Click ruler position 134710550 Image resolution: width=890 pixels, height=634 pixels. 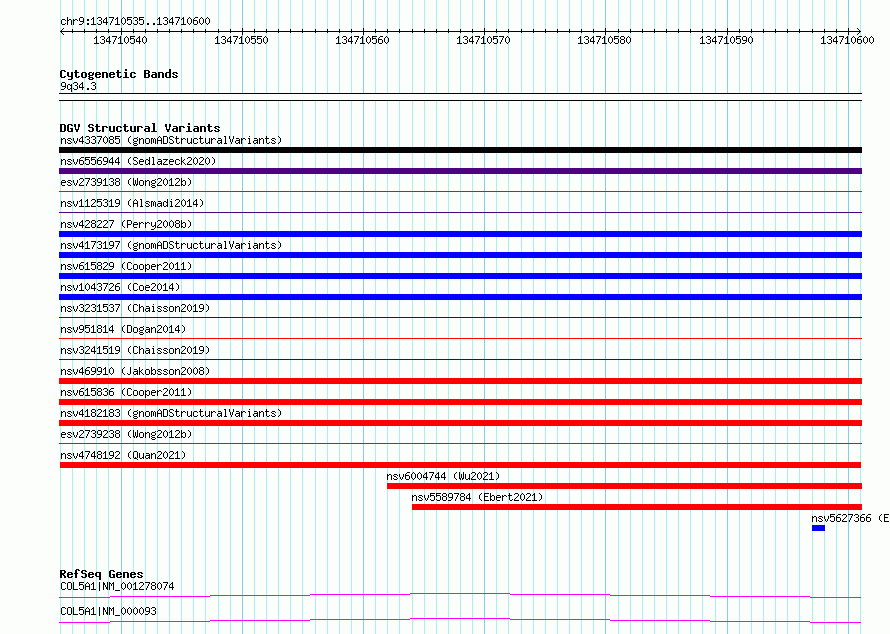point(241,40)
